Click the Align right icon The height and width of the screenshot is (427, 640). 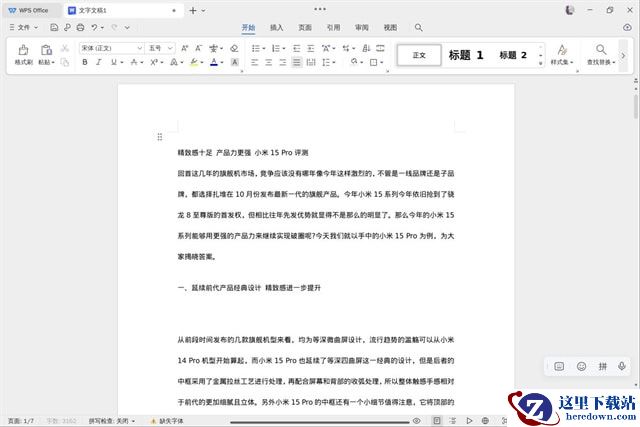(282, 62)
